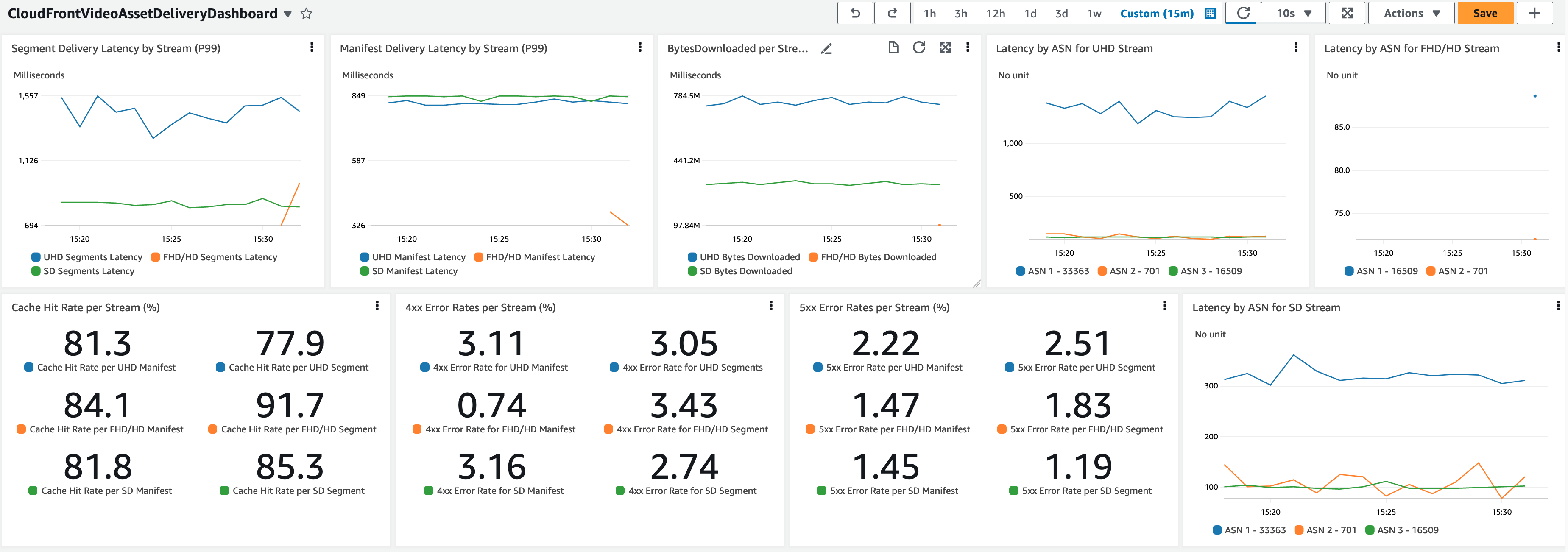Click the Save button

pyautogui.click(x=1485, y=13)
